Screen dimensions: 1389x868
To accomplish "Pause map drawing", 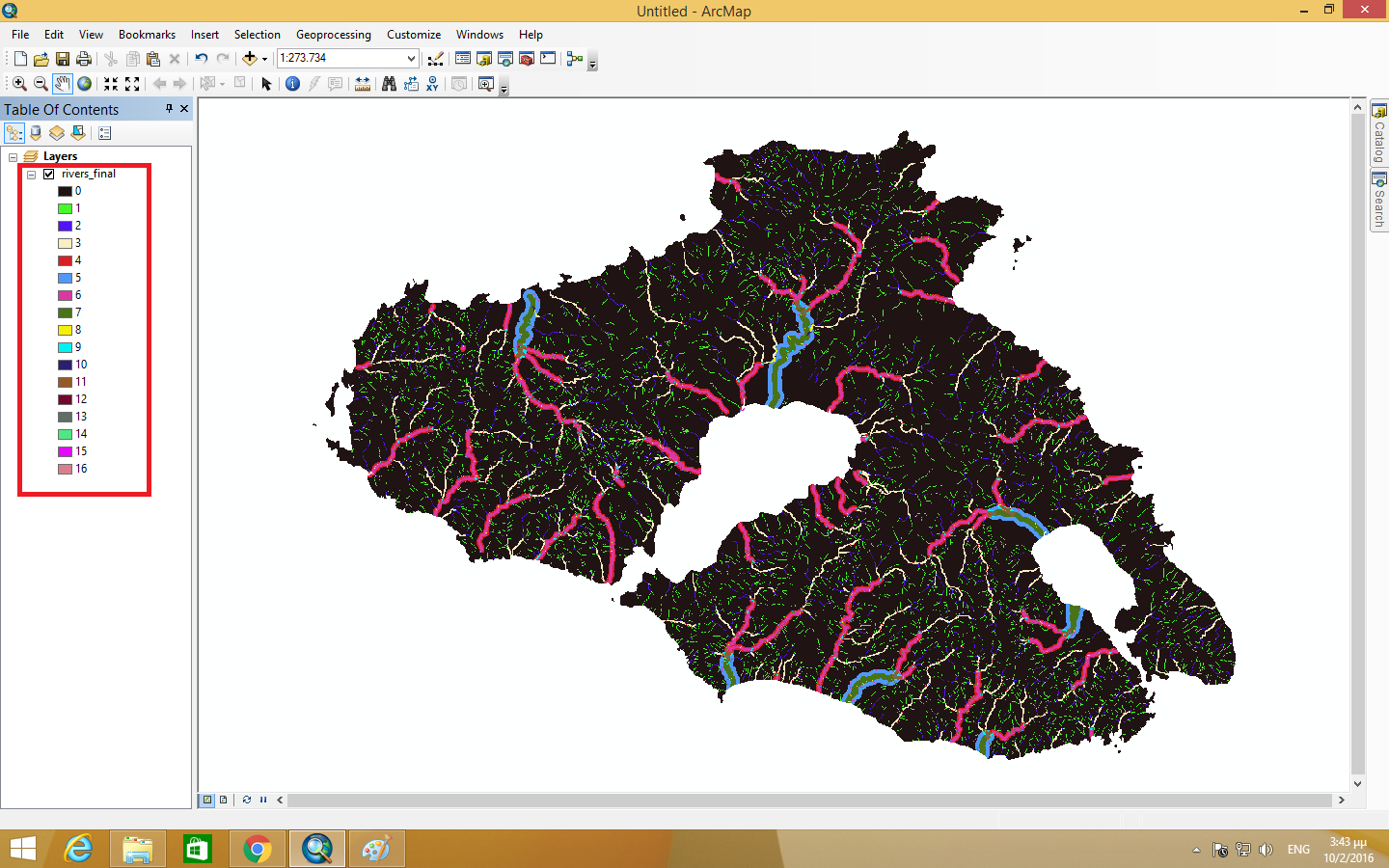I will [263, 800].
